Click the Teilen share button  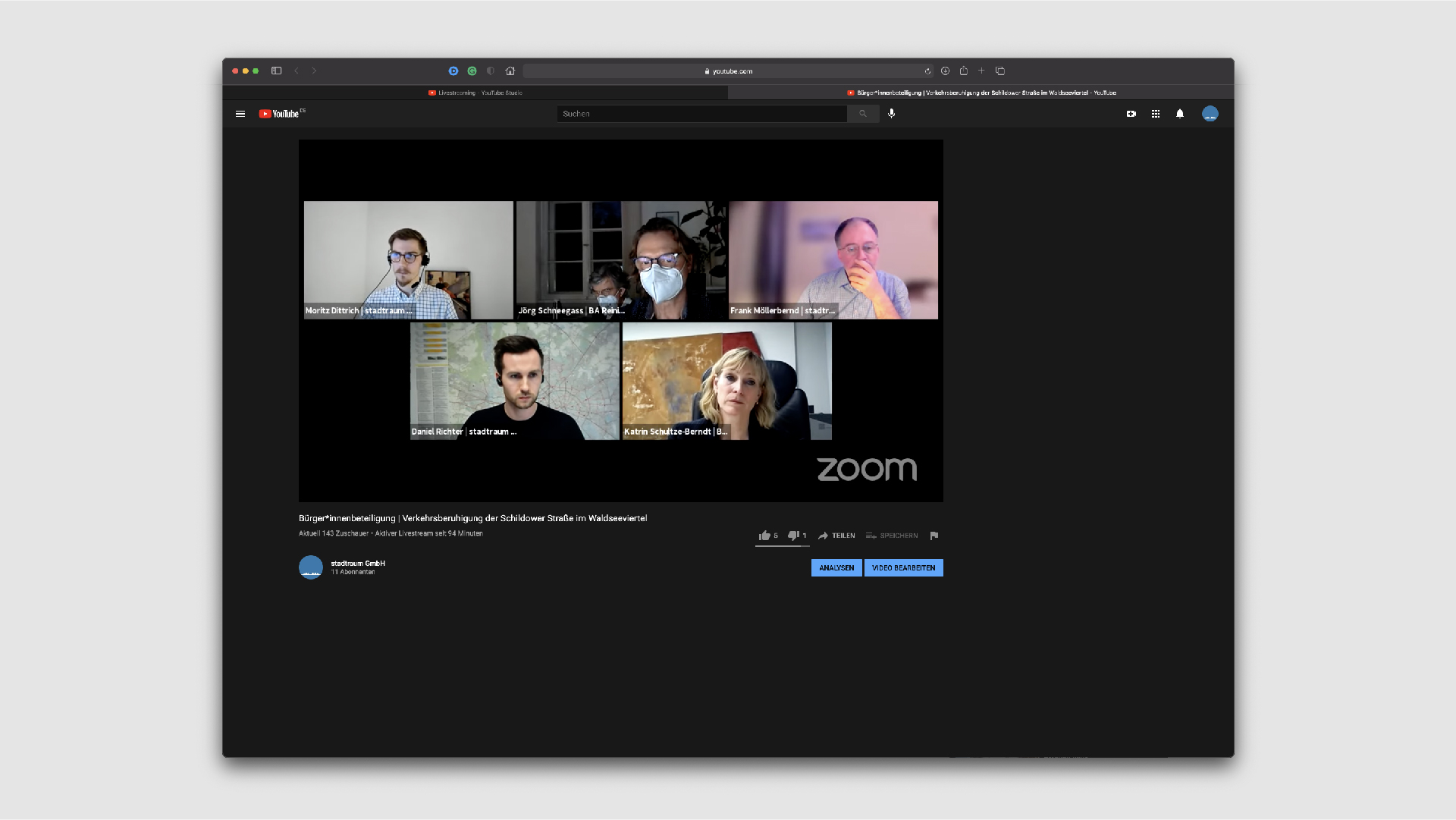[x=836, y=536]
